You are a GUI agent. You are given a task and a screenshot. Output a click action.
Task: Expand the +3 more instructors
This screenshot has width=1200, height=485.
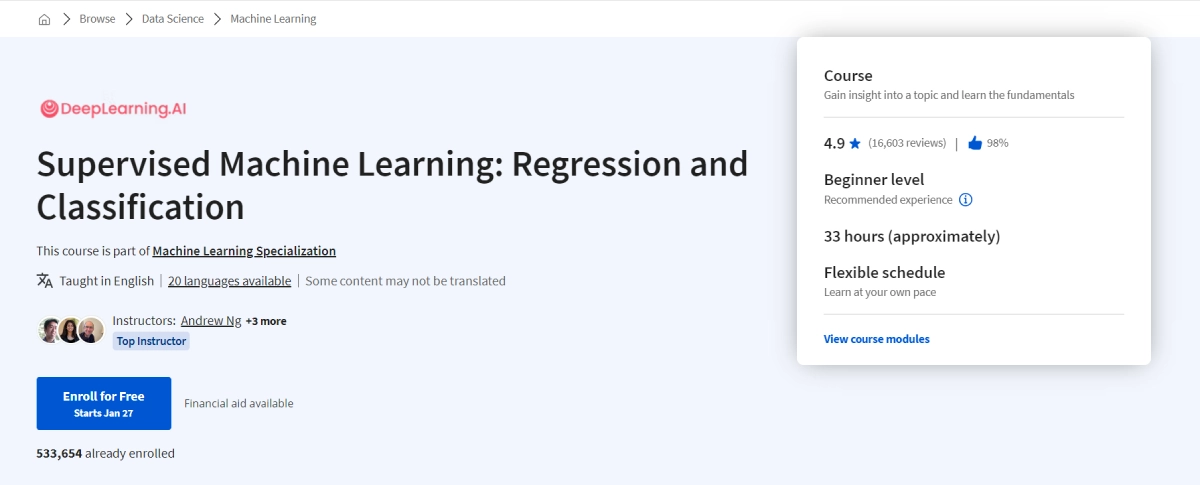point(266,321)
